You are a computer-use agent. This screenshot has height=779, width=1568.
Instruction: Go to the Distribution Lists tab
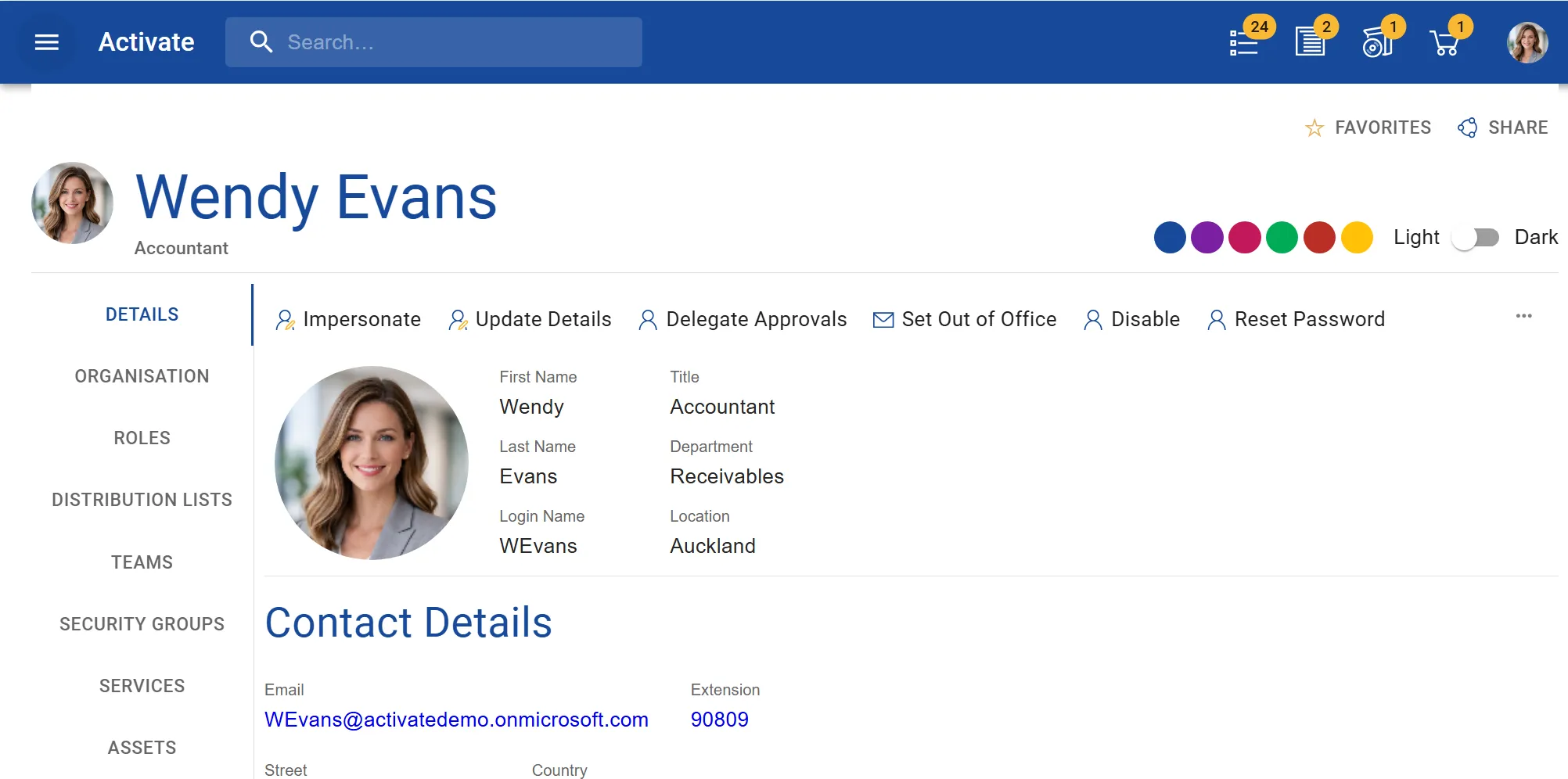point(142,500)
